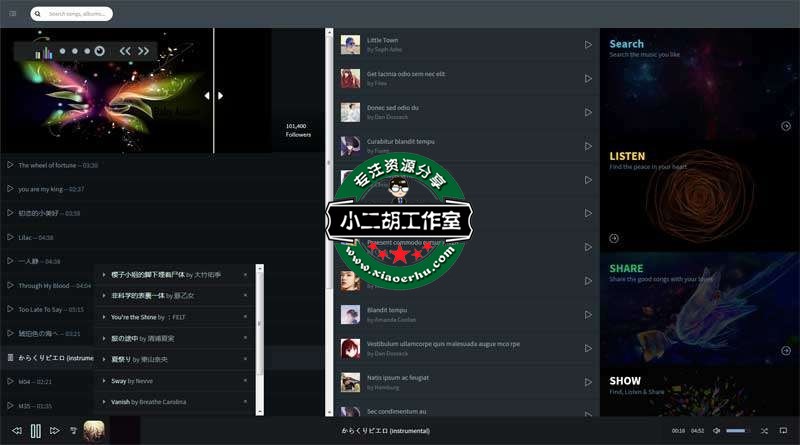
Task: Mute the volume speaker icon
Action: (716, 431)
